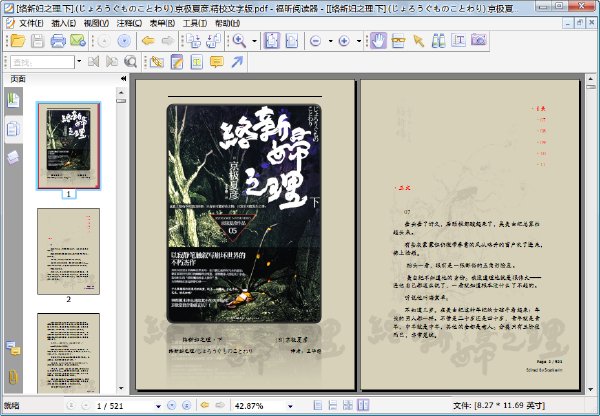Open the Comments side panel tab

[13, 348]
